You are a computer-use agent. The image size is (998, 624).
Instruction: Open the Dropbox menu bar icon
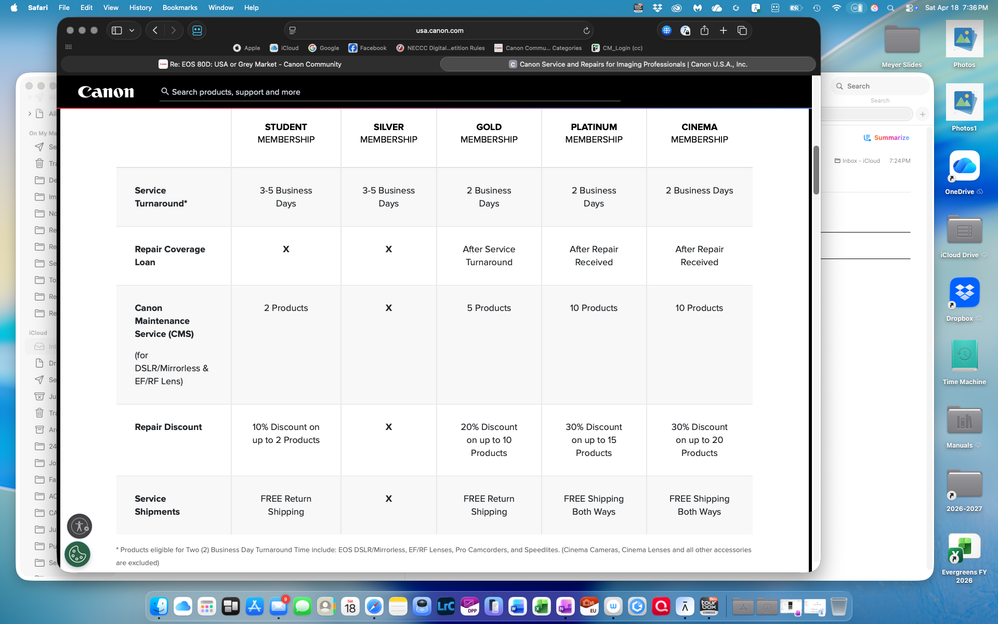(x=657, y=8)
